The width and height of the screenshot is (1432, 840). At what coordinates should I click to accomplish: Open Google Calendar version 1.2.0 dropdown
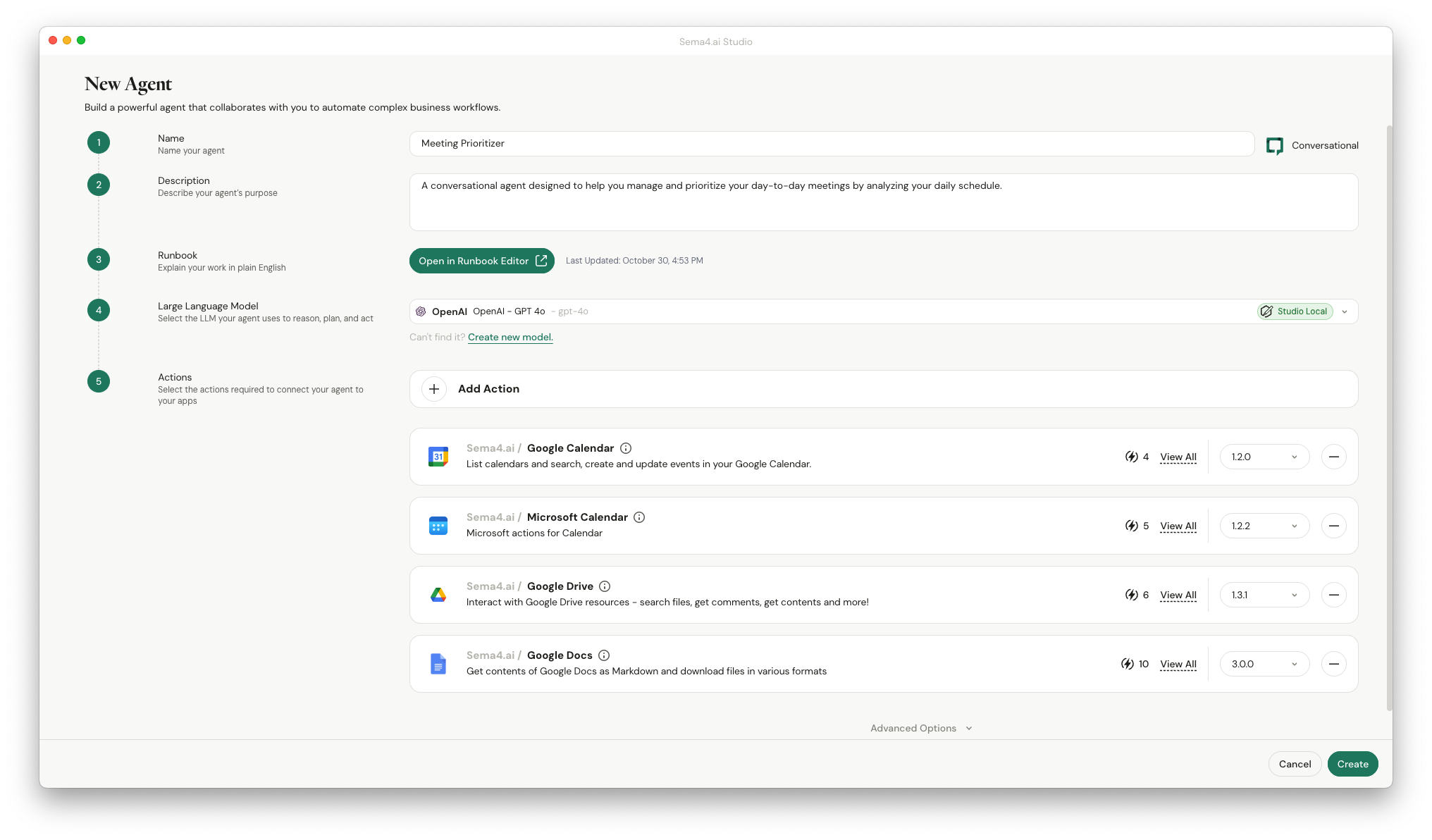coord(1264,457)
